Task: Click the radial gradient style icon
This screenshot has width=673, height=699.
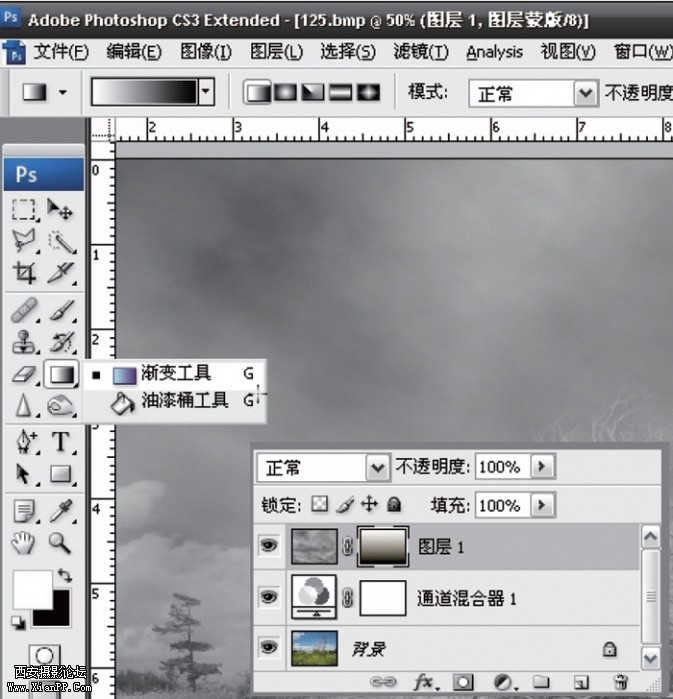Action: (284, 93)
